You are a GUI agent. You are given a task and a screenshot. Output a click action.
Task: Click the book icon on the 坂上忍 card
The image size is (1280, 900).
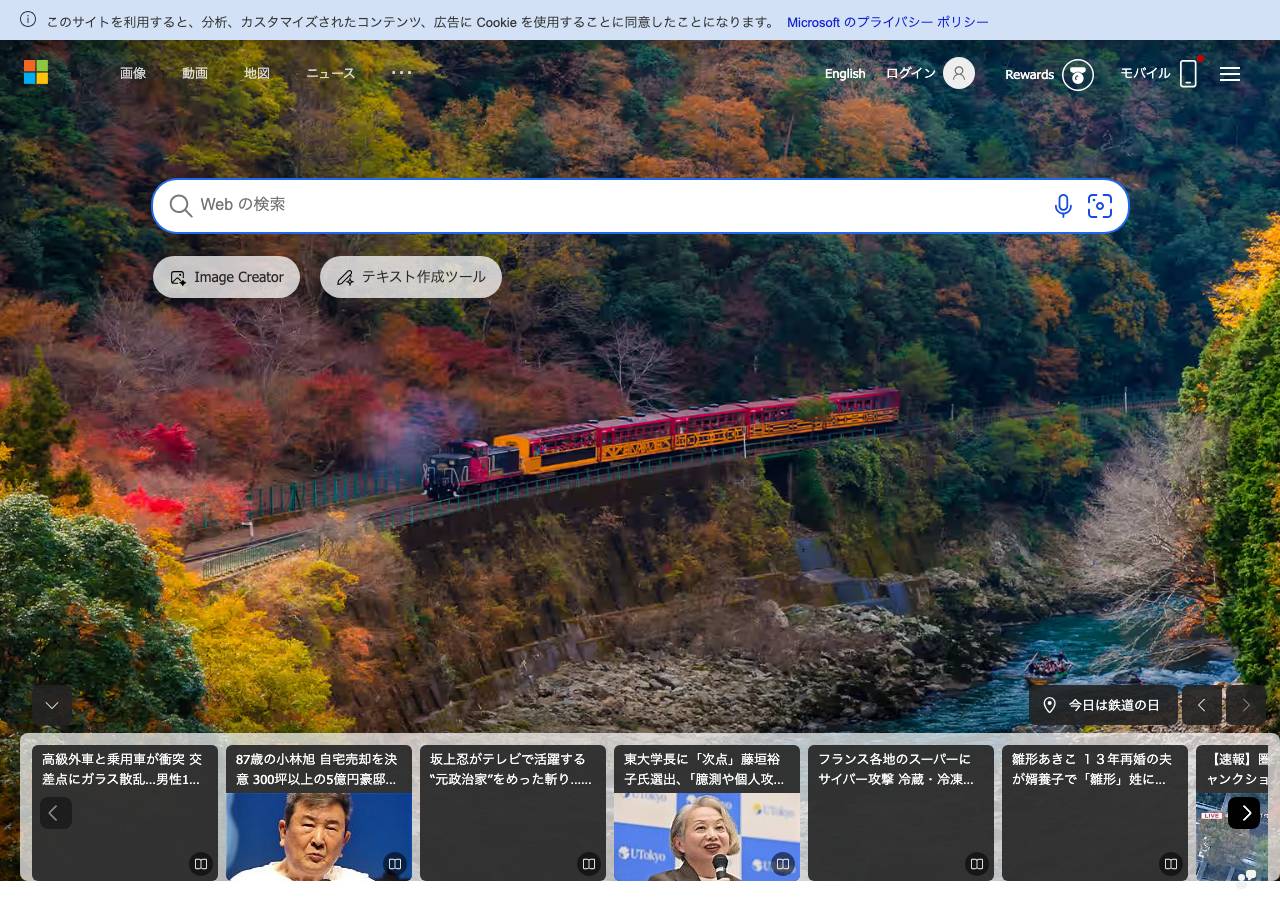pyautogui.click(x=589, y=864)
